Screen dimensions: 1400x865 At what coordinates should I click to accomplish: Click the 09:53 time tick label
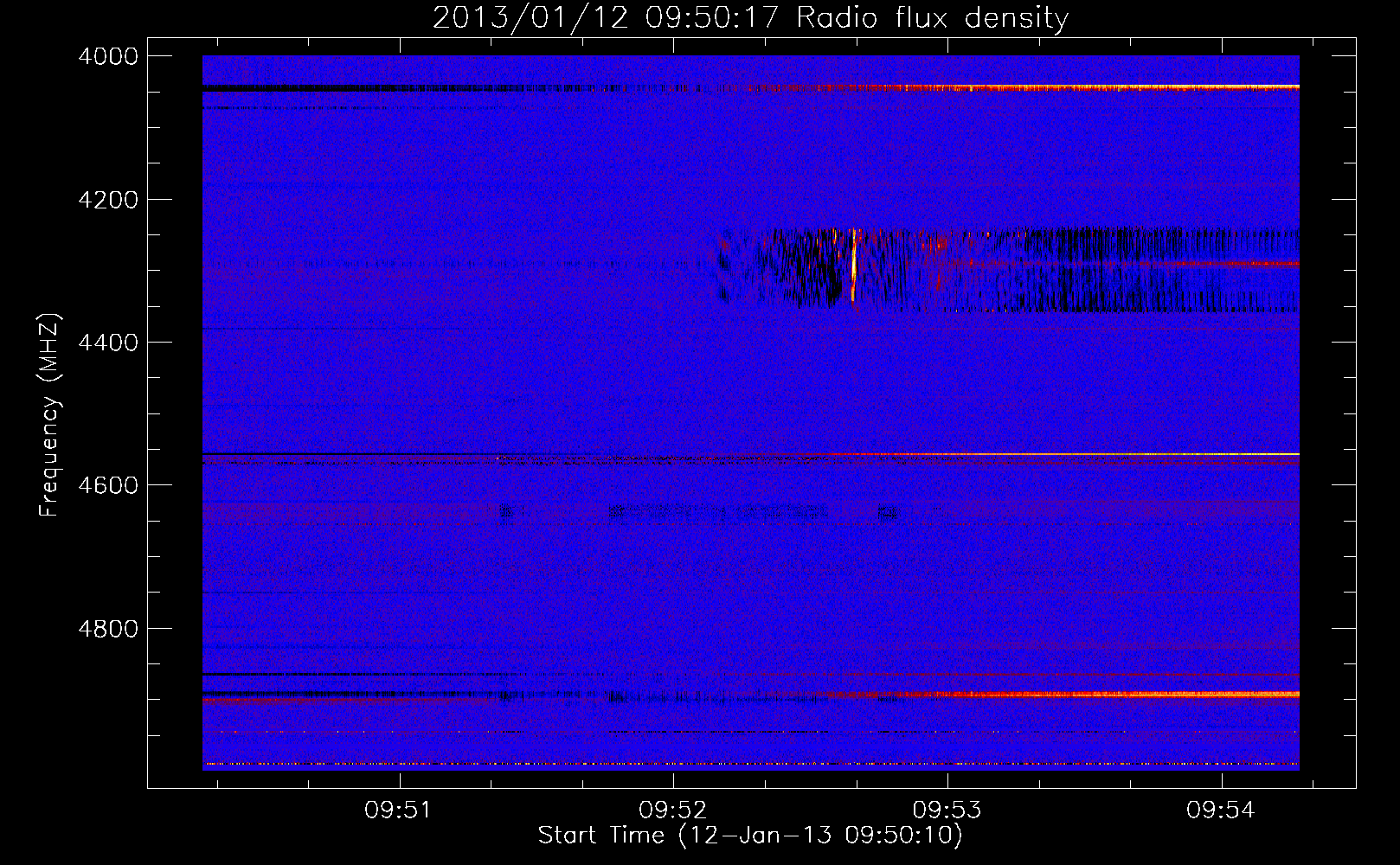click(x=947, y=811)
